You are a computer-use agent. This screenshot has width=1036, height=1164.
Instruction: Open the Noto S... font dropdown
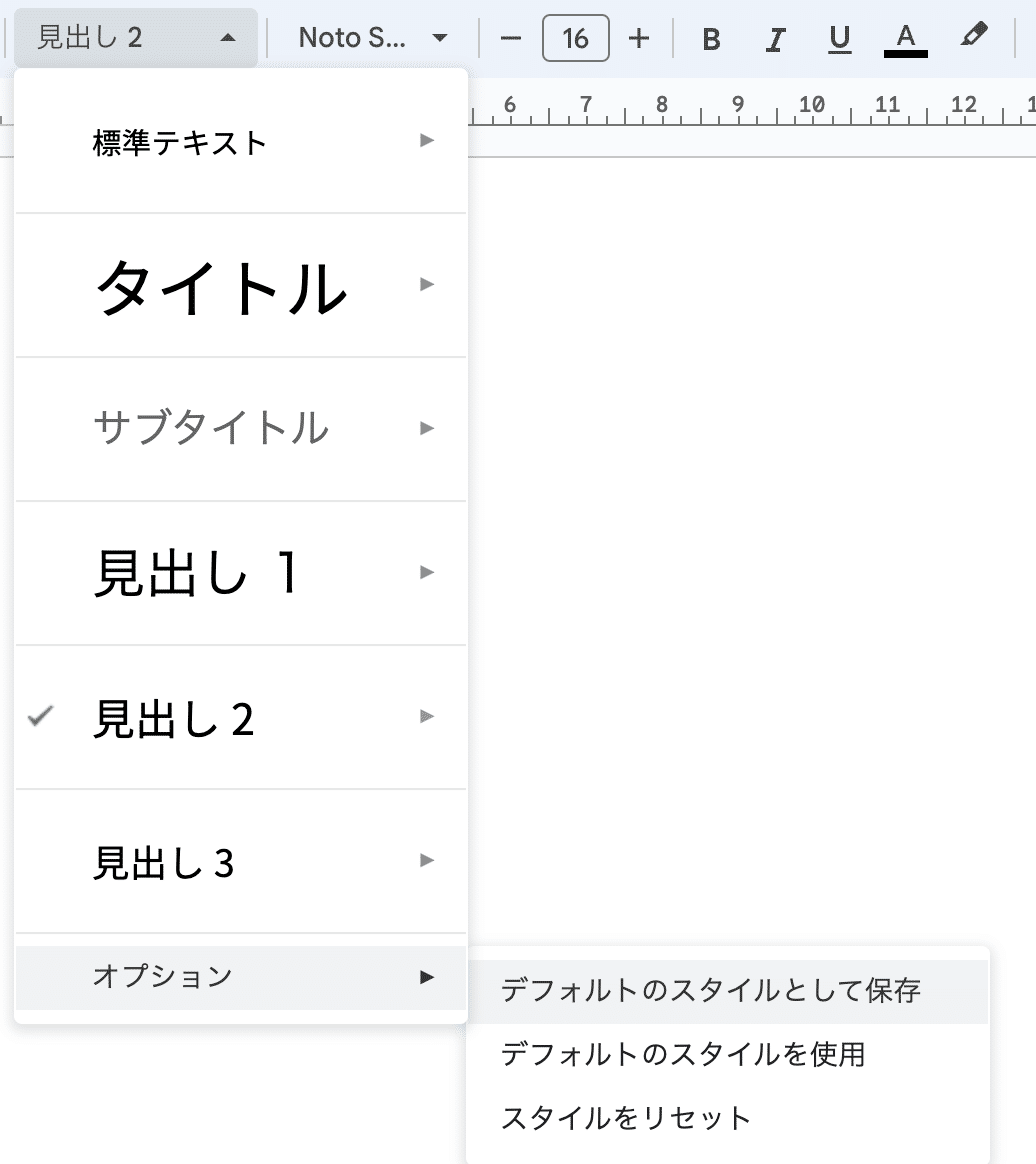[373, 37]
